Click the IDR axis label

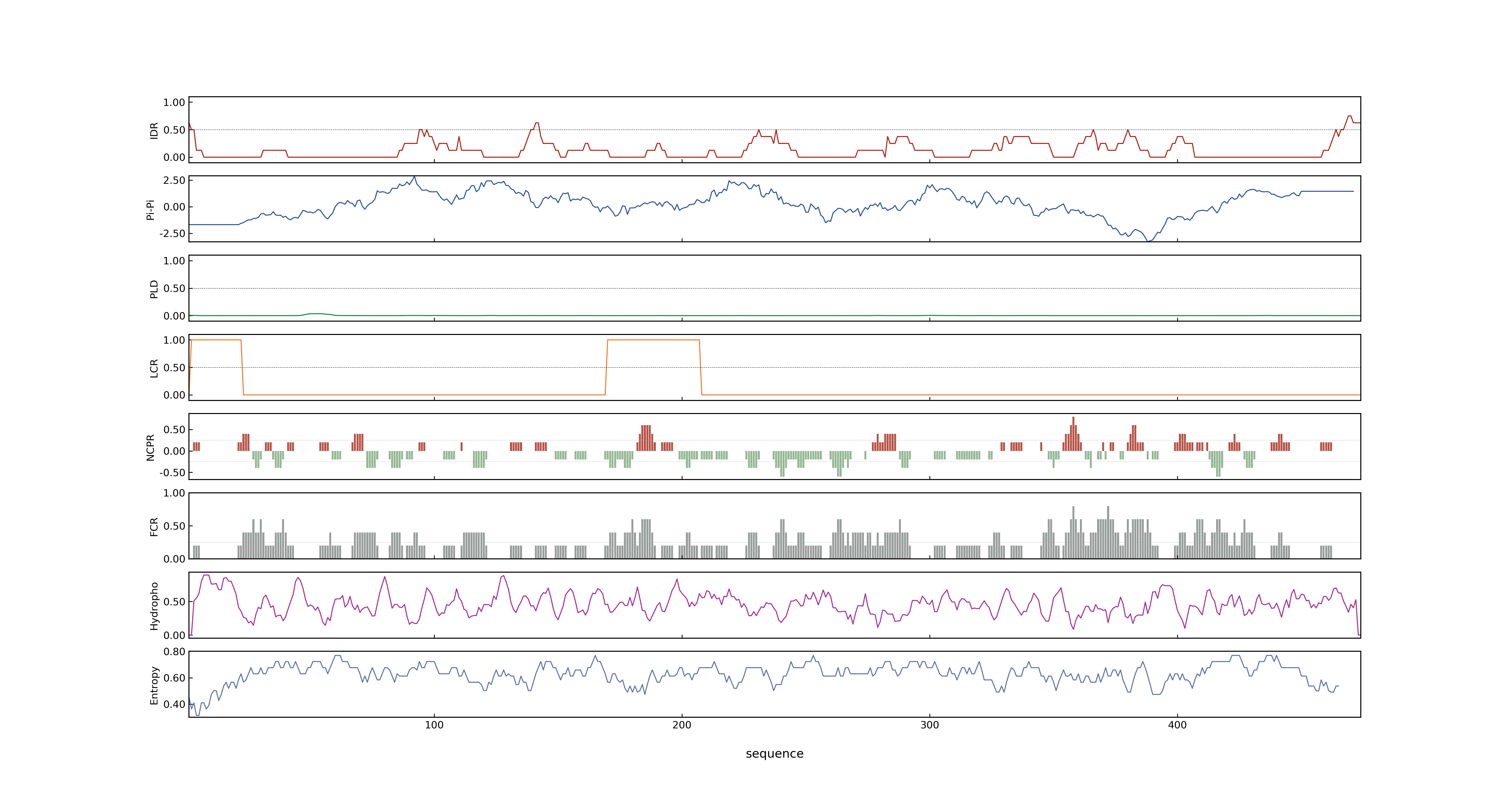click(x=154, y=130)
